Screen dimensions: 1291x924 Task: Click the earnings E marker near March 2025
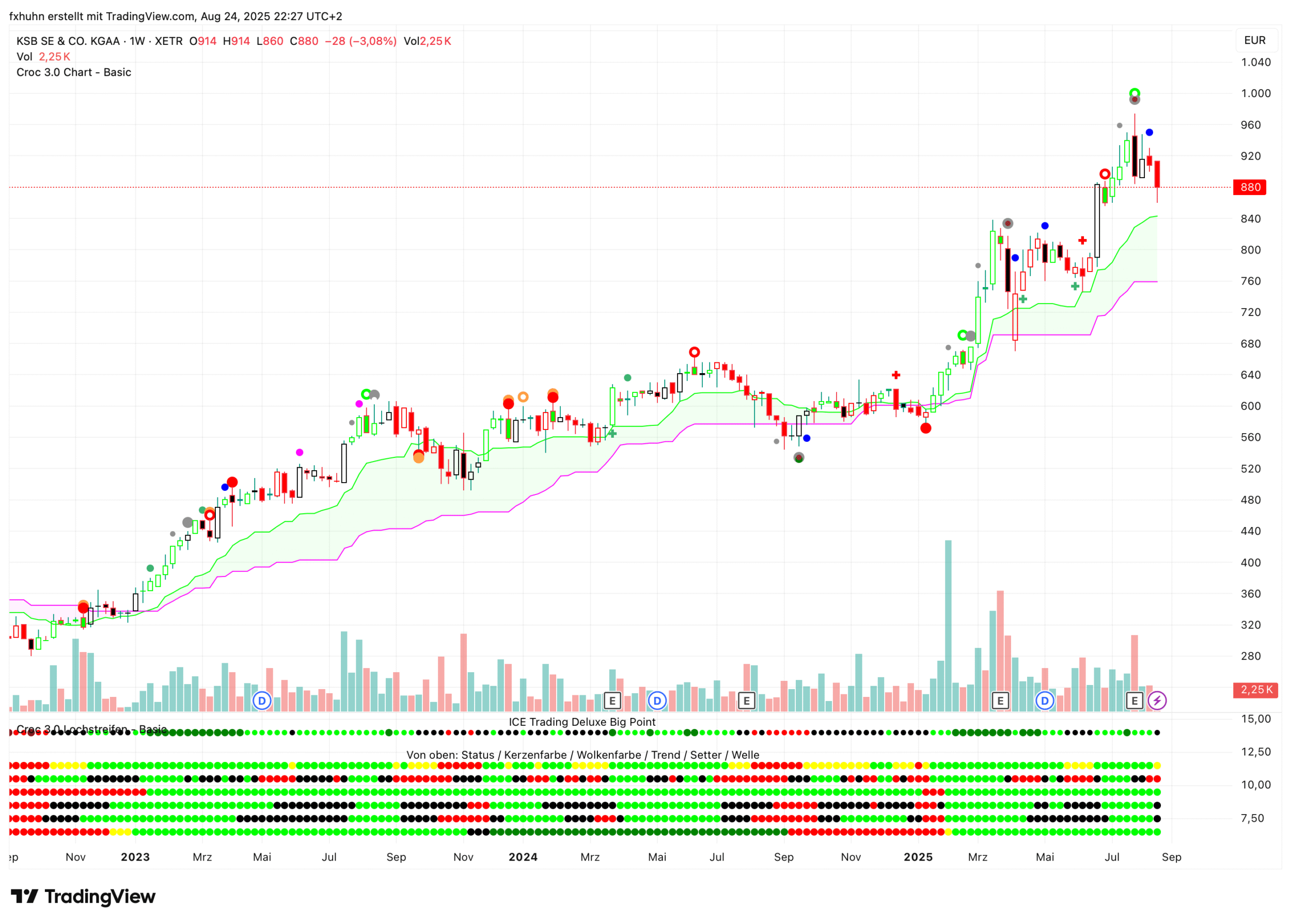tap(1000, 700)
